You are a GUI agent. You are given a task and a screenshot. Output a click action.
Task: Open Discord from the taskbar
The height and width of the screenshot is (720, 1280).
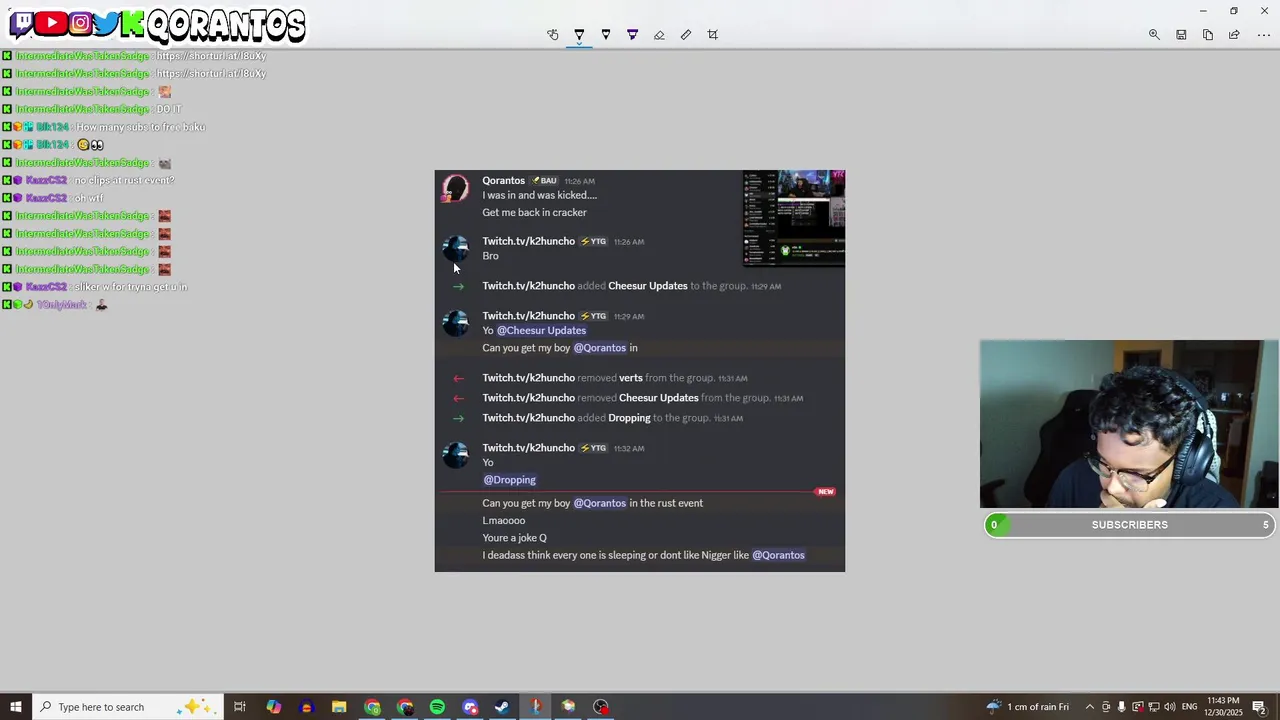click(x=470, y=707)
